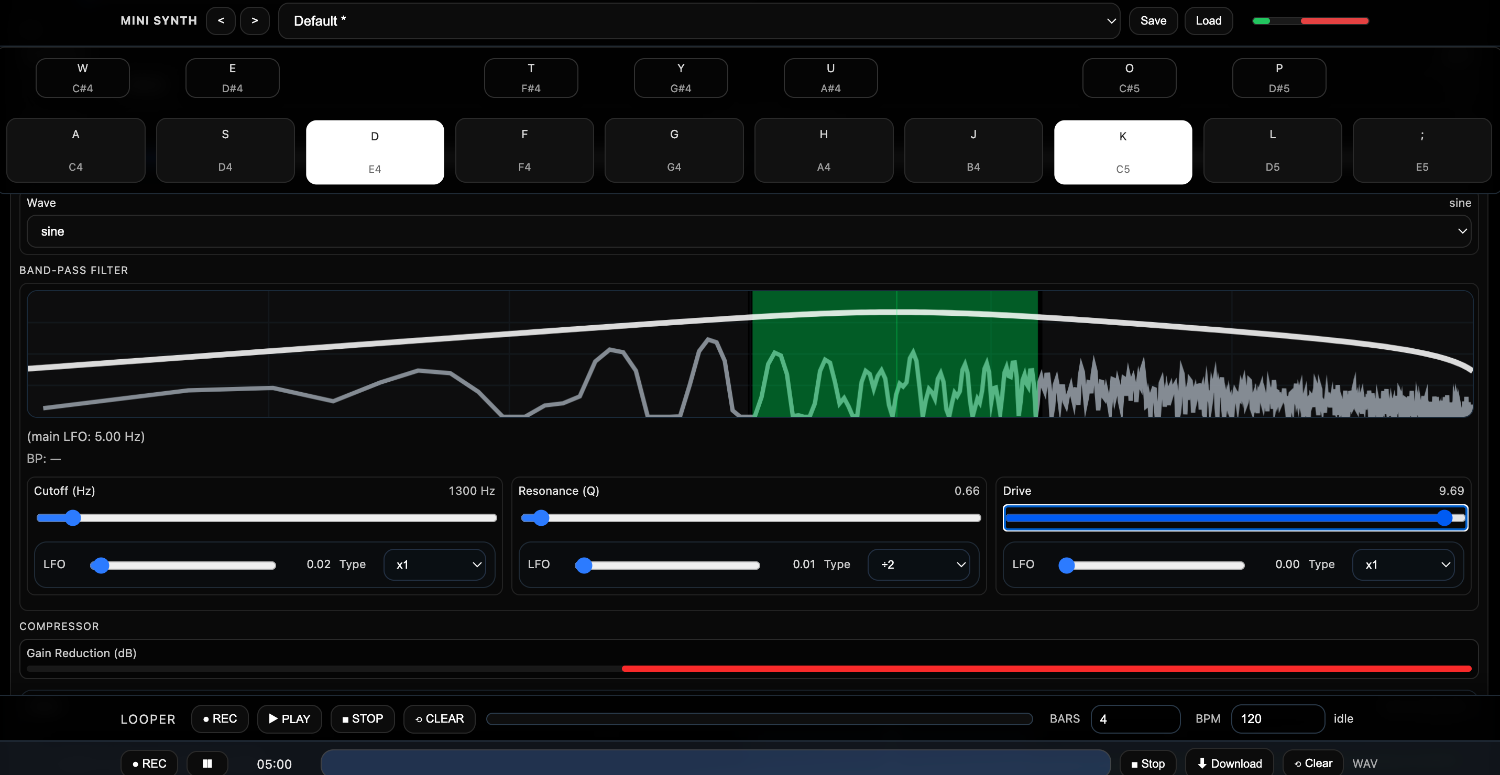Open the Cutoff LFO Type x1 dropdown

pos(435,565)
